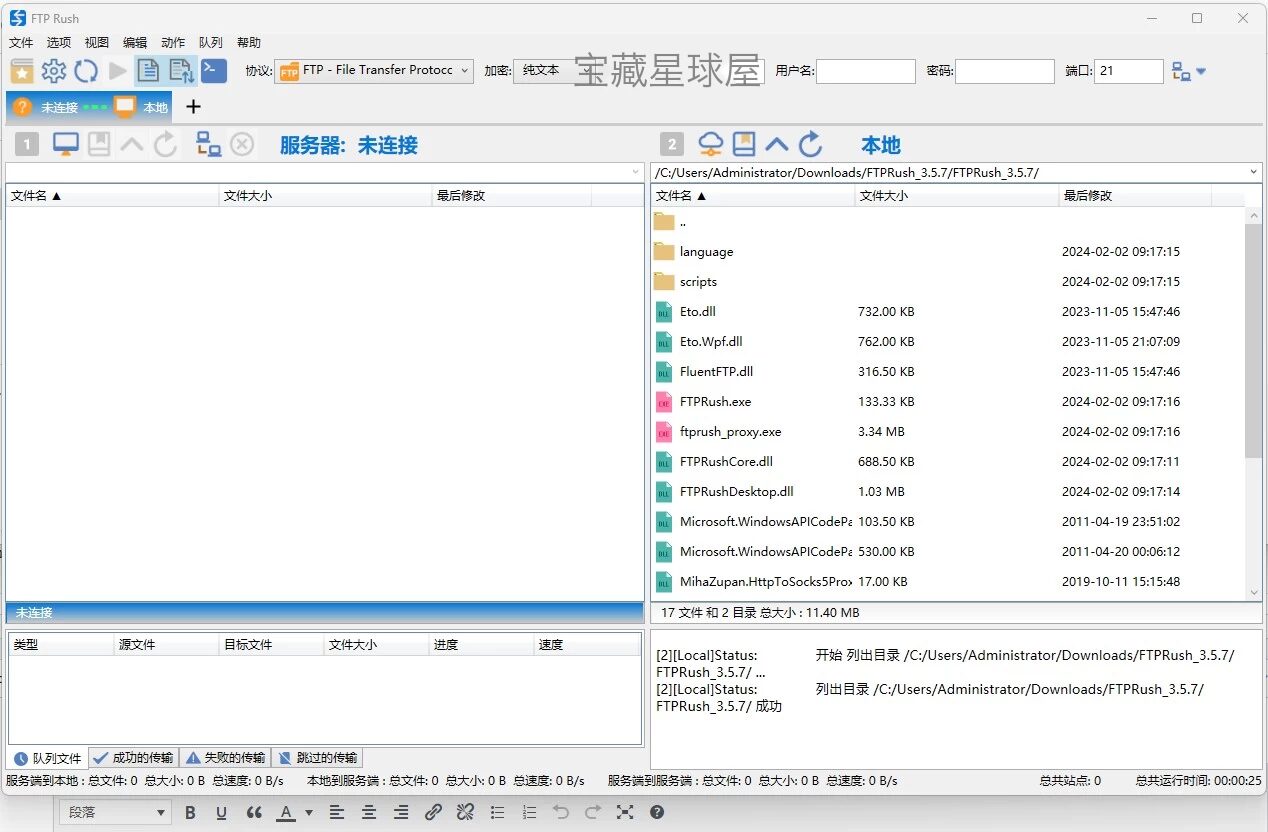
Task: Open bookmarks icon in panel 2
Action: tap(744, 145)
